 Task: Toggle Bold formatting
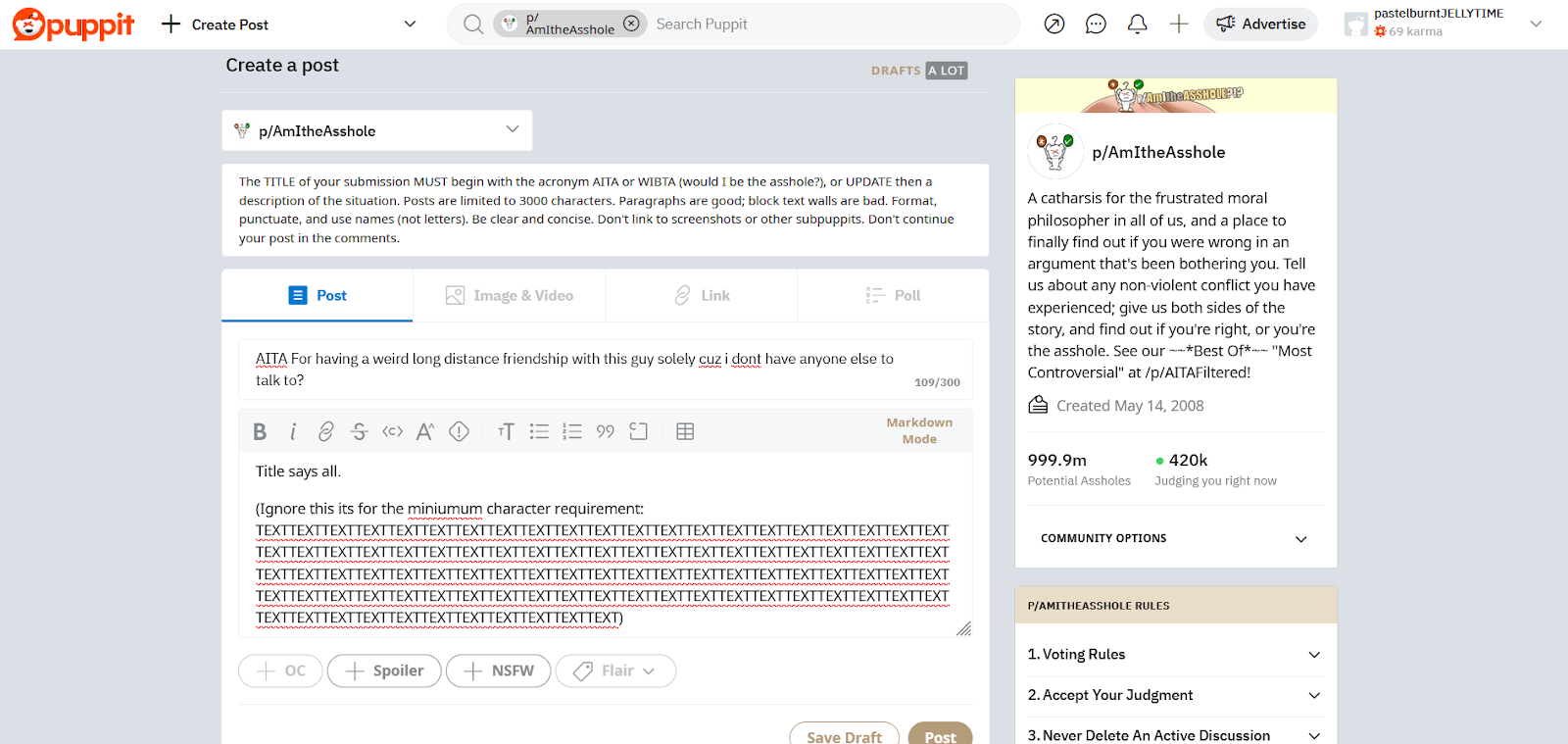pos(260,431)
